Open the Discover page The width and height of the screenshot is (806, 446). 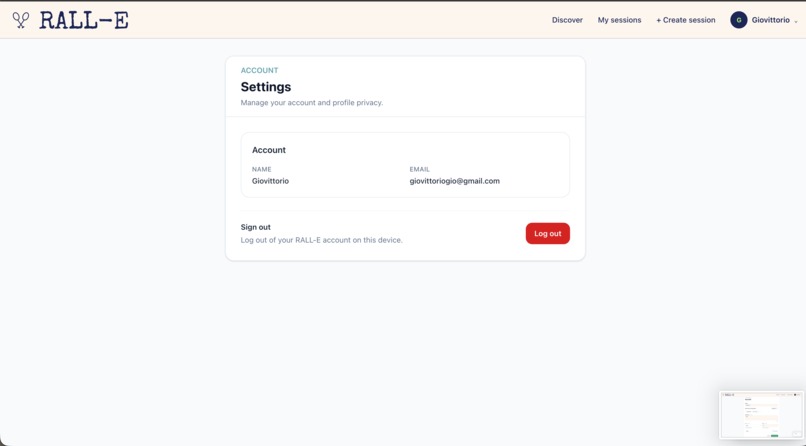567,20
